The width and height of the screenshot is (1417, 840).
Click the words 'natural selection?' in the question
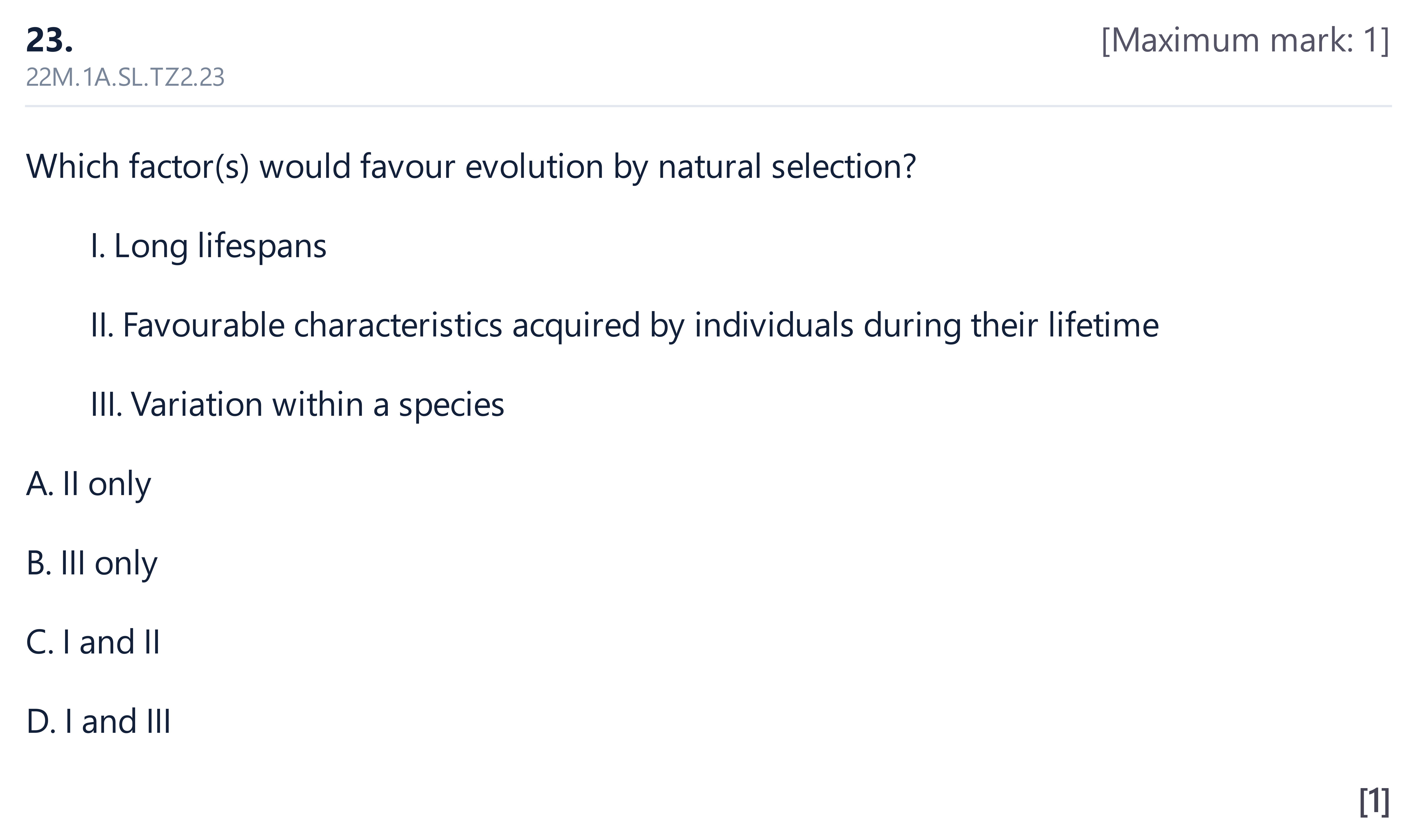click(x=787, y=168)
